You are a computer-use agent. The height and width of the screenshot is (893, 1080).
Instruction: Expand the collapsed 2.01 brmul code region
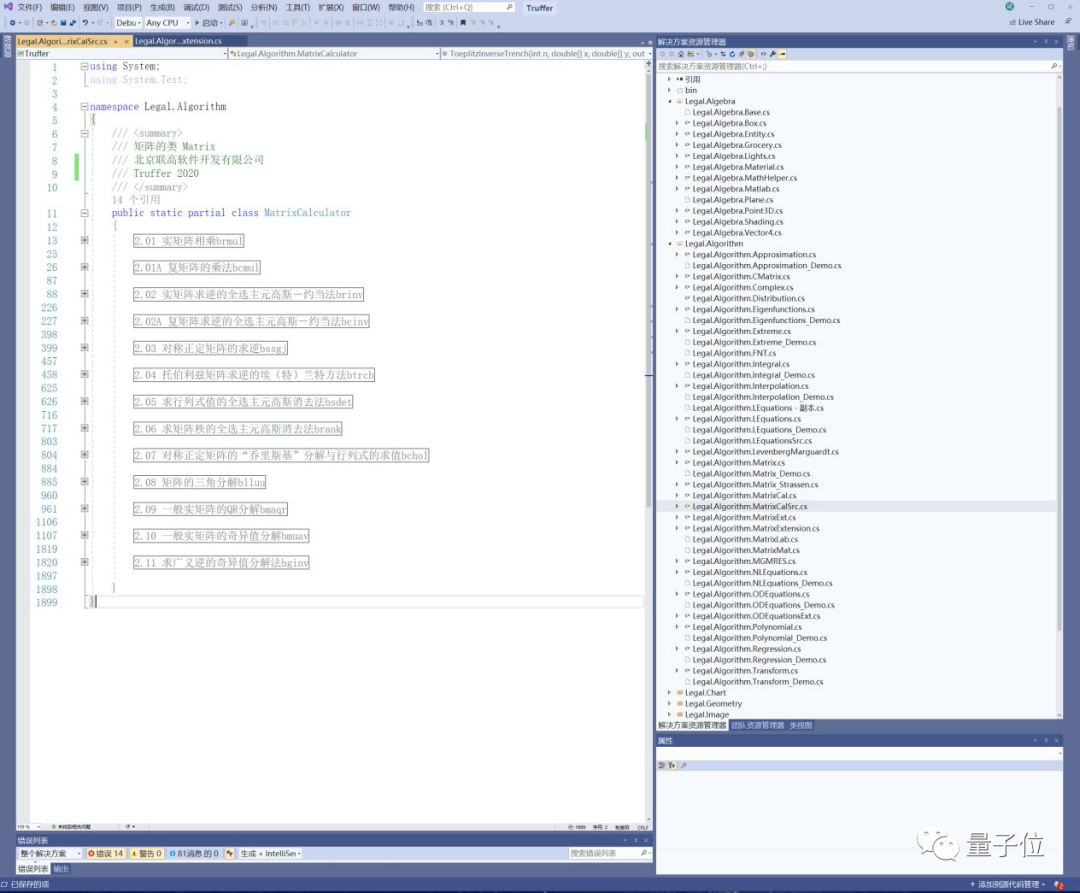(84, 241)
